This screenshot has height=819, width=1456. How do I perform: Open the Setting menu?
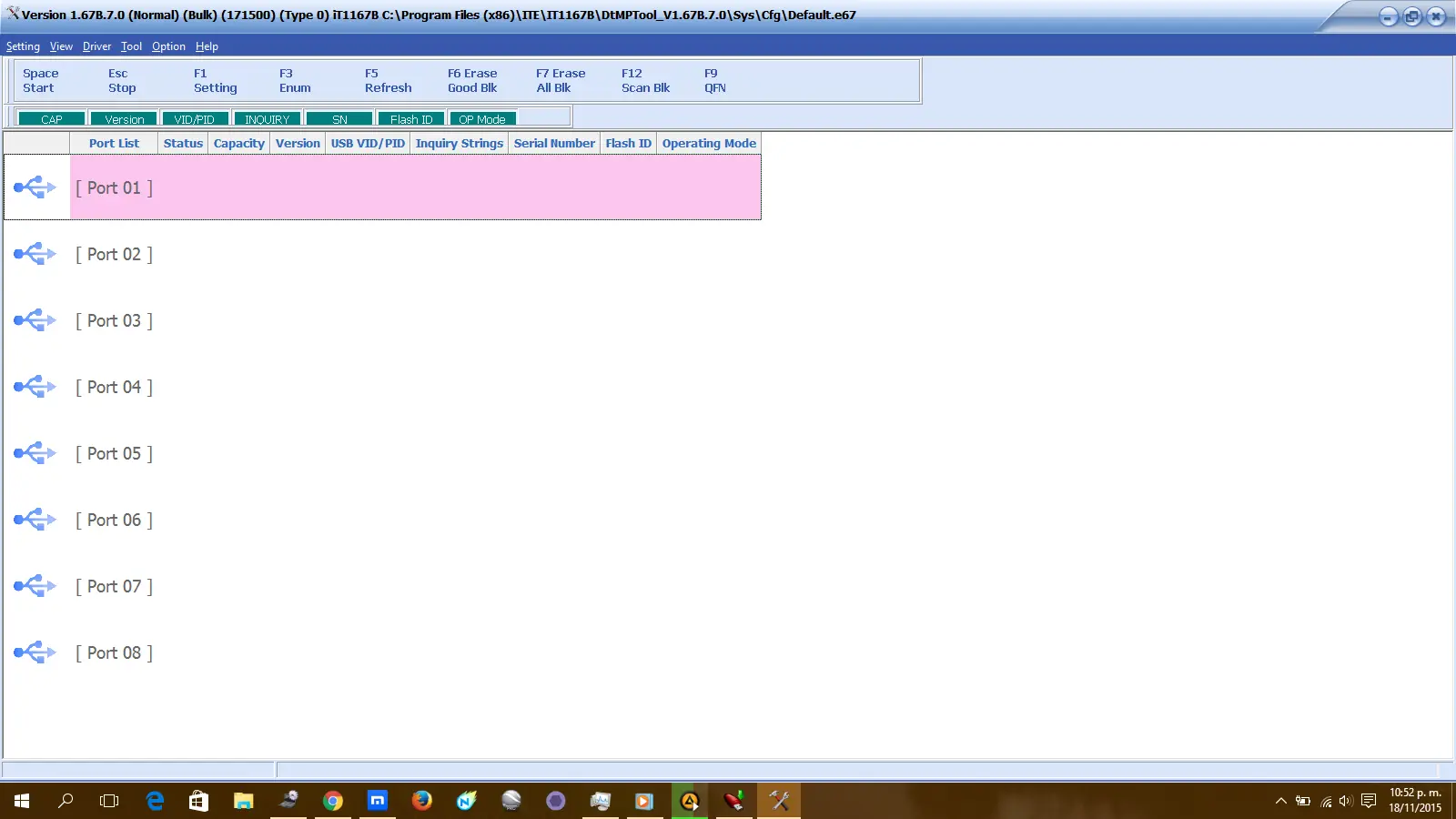click(x=23, y=46)
